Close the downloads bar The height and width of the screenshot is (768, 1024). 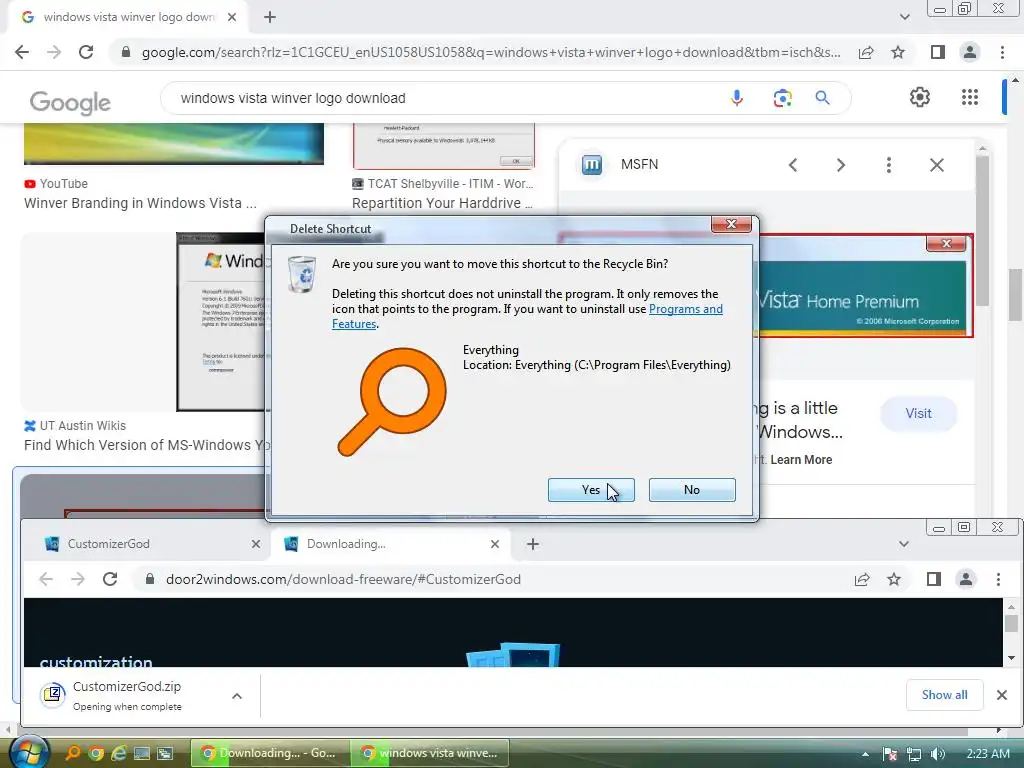point(1002,695)
